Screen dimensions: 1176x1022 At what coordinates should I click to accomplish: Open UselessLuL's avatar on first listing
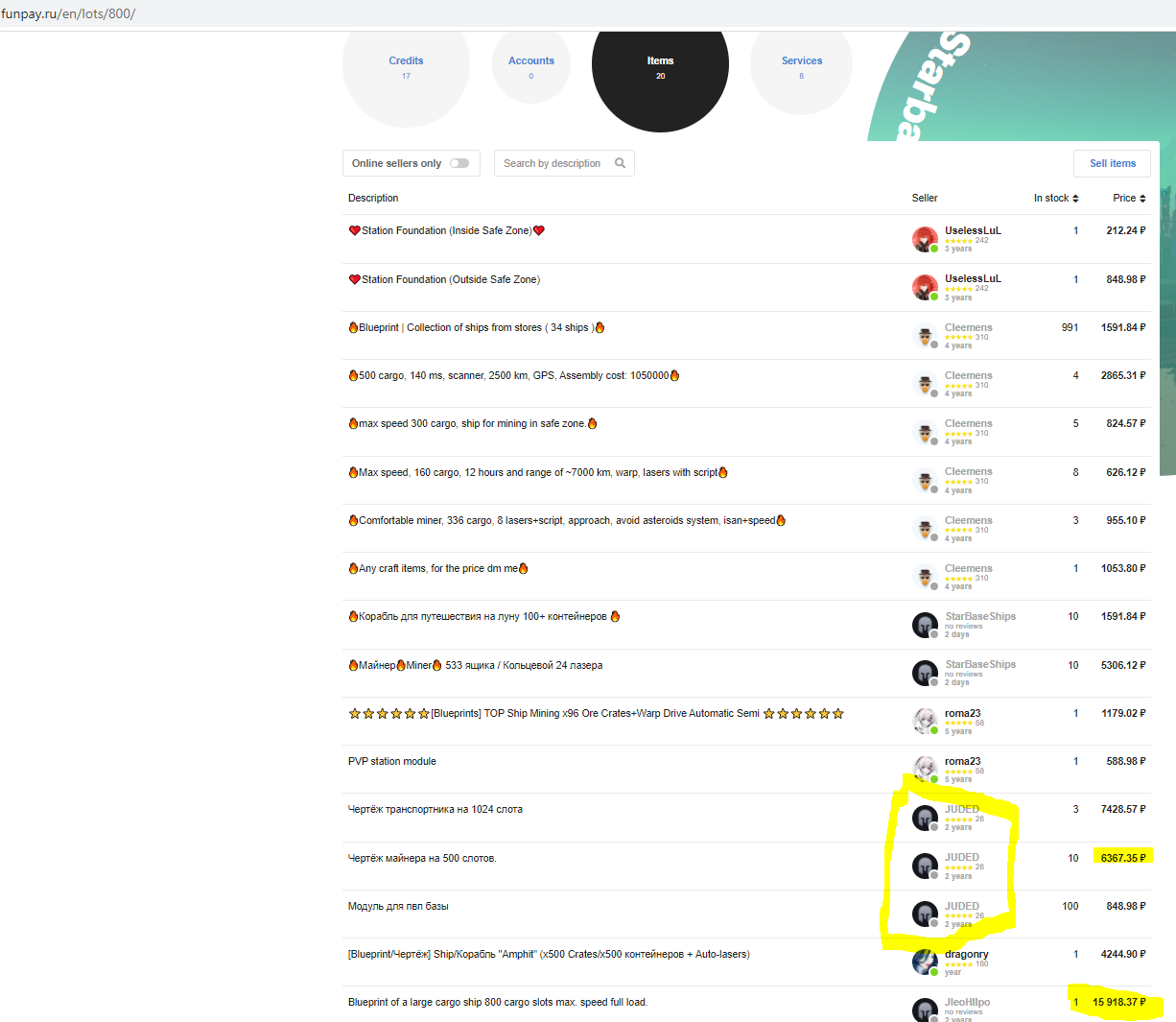click(925, 239)
